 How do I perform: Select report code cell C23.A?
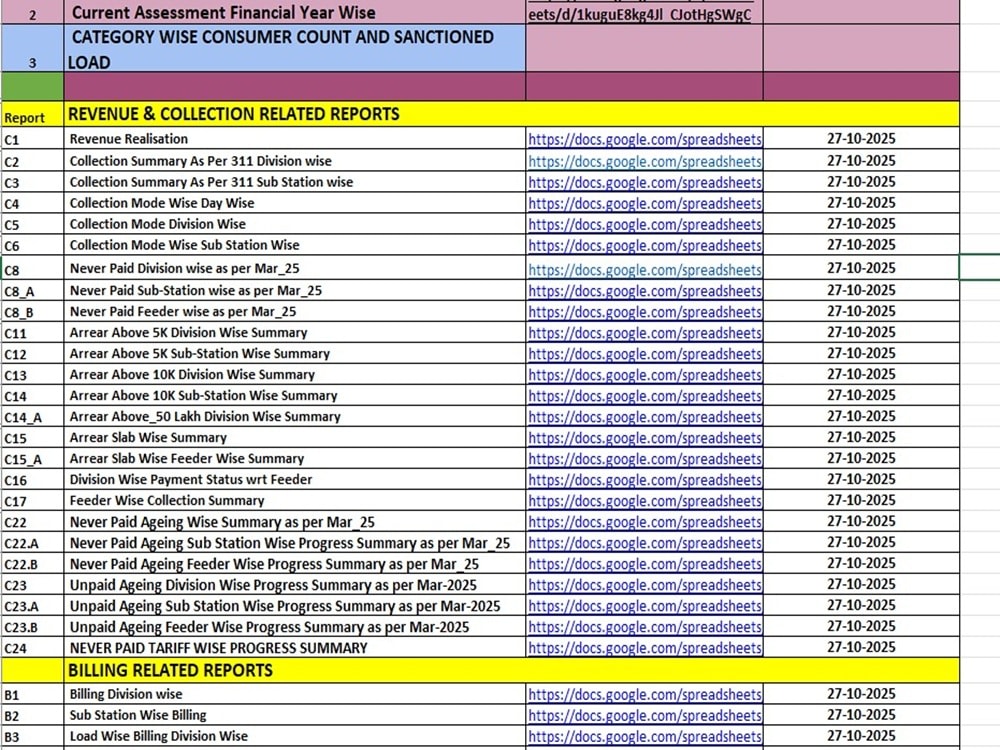point(32,607)
